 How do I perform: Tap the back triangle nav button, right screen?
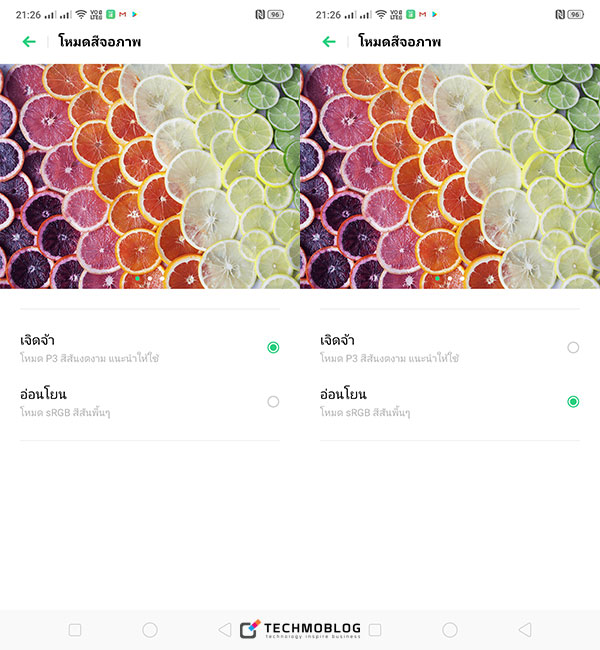pyautogui.click(x=525, y=630)
